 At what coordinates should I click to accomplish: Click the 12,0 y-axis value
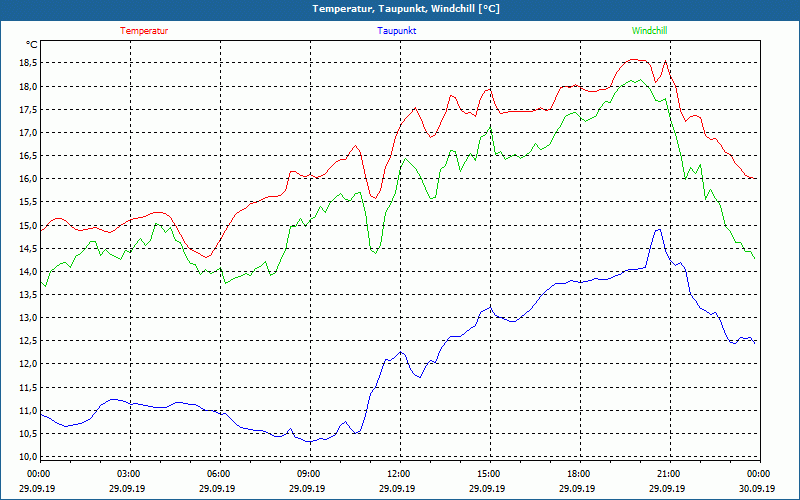[x=28, y=364]
